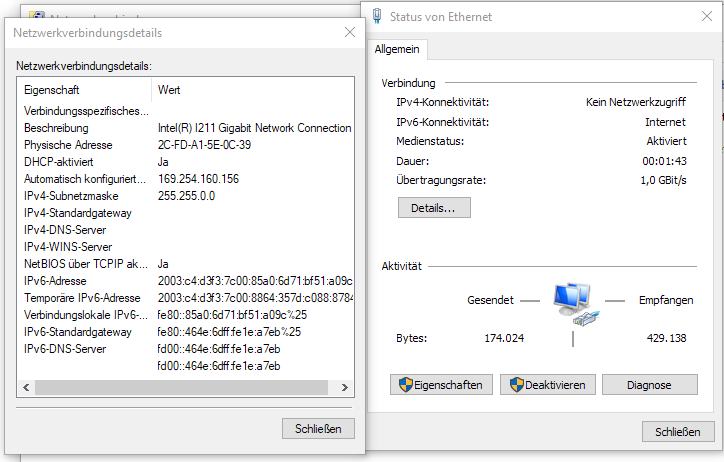Click the shield icon on Eigenschaften button
This screenshot has width=724, height=462.
click(x=405, y=384)
